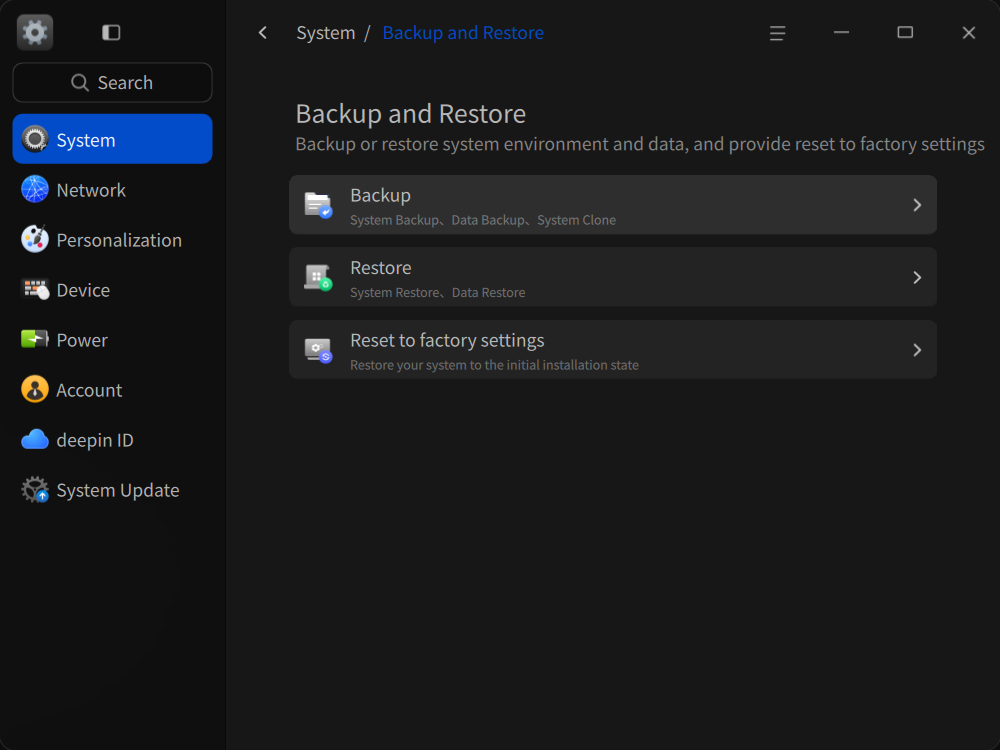
Task: Click the magnifier icon in Search
Action: (80, 82)
